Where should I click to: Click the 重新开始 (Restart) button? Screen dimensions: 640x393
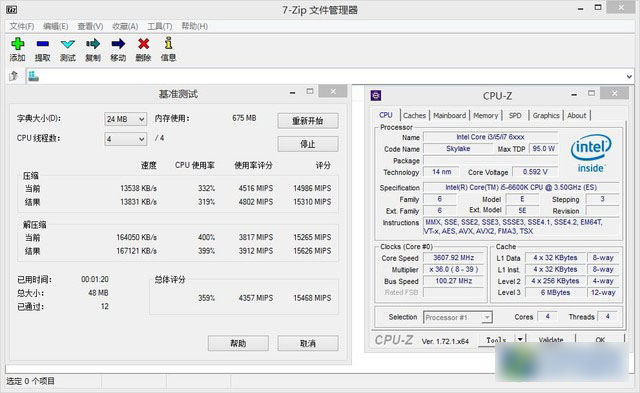coord(308,121)
